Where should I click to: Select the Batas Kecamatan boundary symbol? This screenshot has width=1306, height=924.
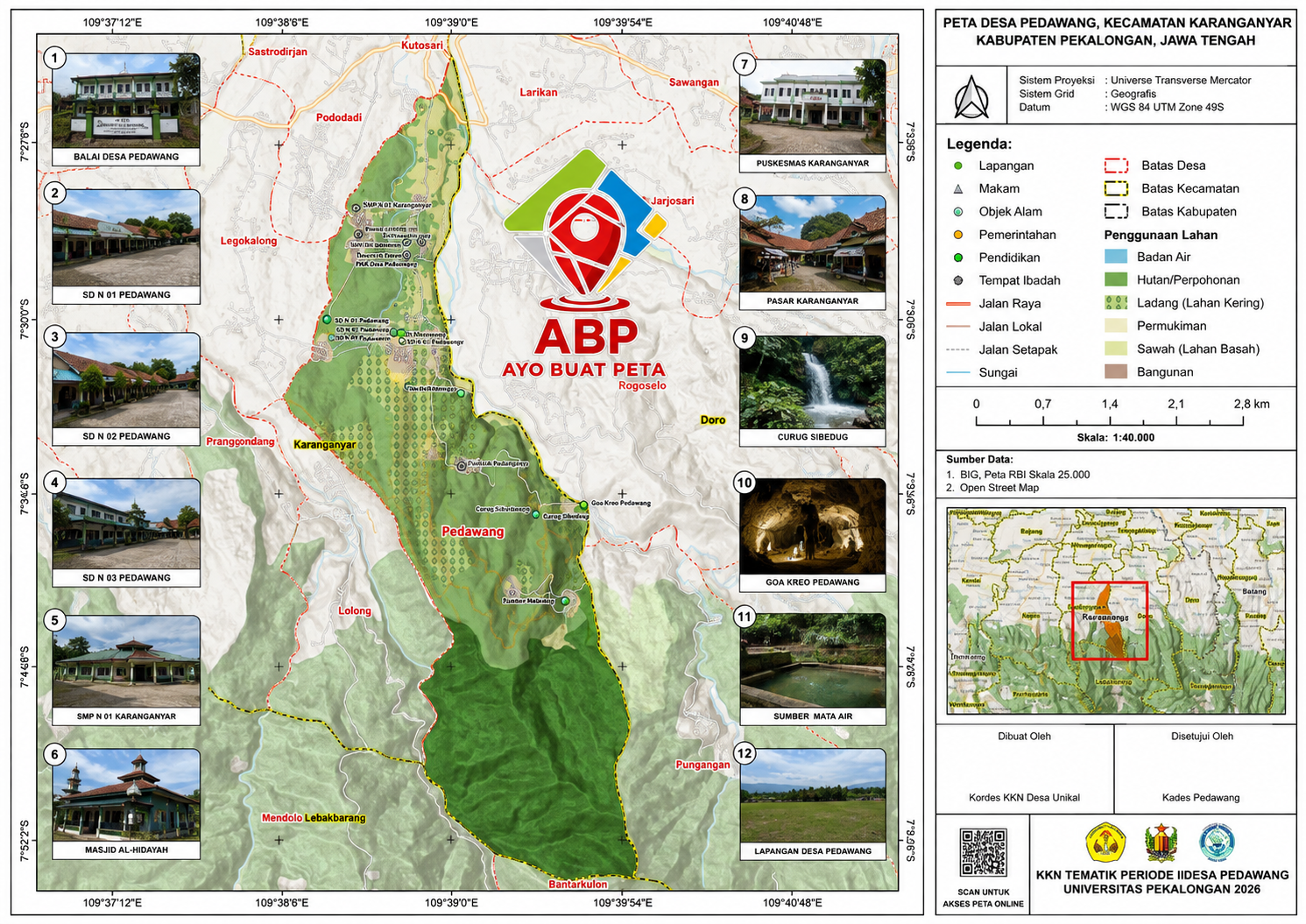(x=1116, y=188)
